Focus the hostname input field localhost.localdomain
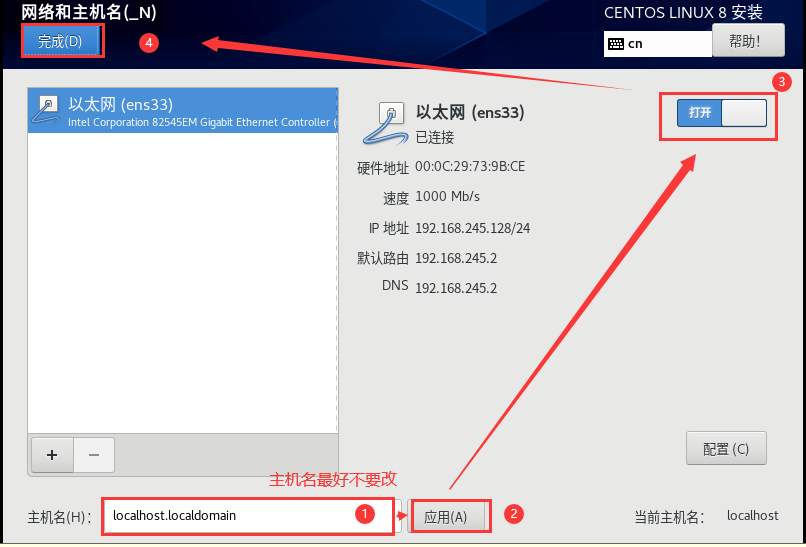 coord(252,516)
